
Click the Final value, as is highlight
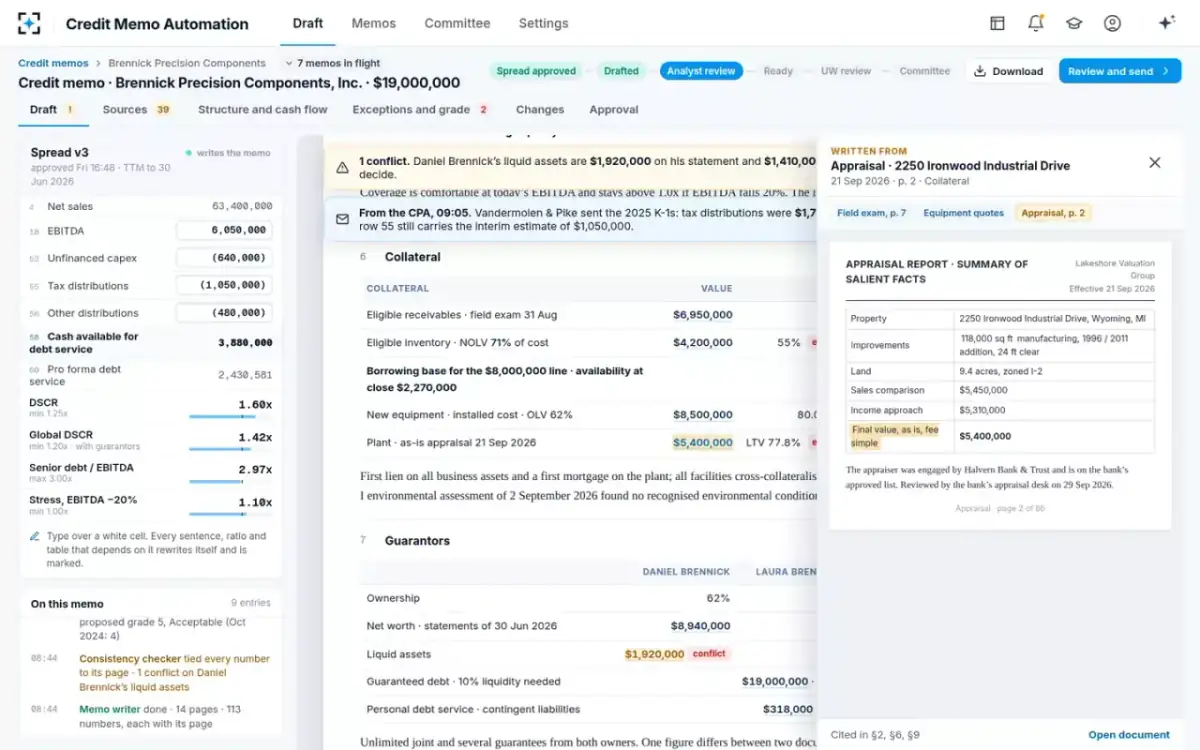(x=894, y=436)
